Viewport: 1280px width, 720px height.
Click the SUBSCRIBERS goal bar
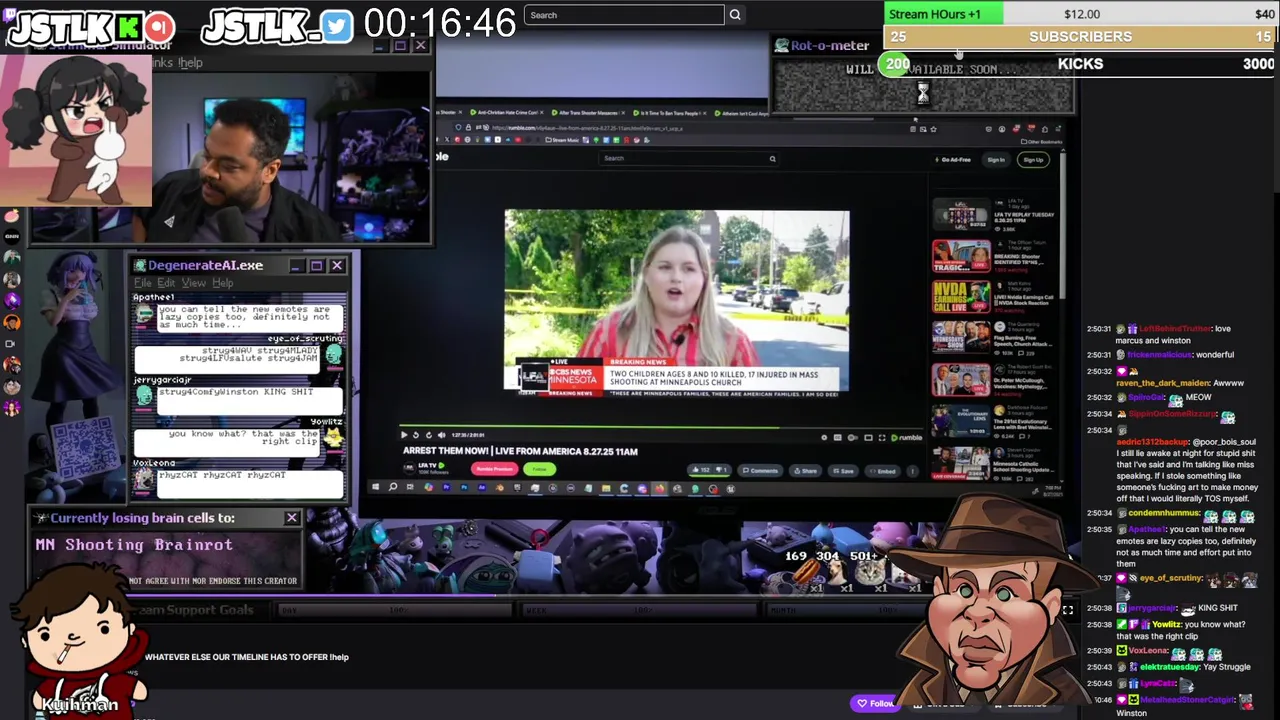[x=1080, y=37]
